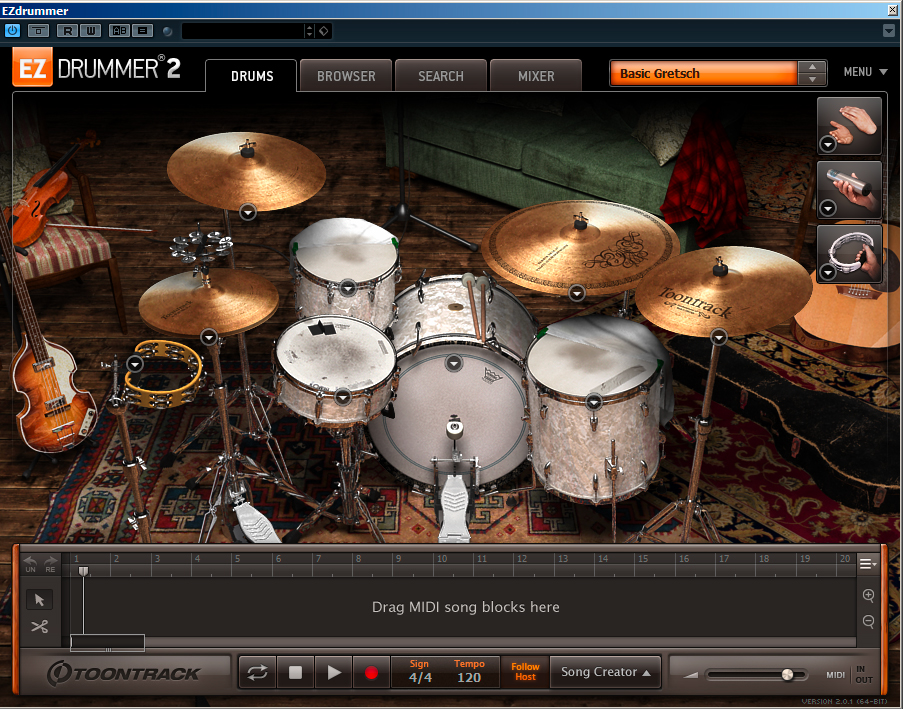Open the top-left crash cymbal dropdown
903x709 pixels.
pos(248,213)
